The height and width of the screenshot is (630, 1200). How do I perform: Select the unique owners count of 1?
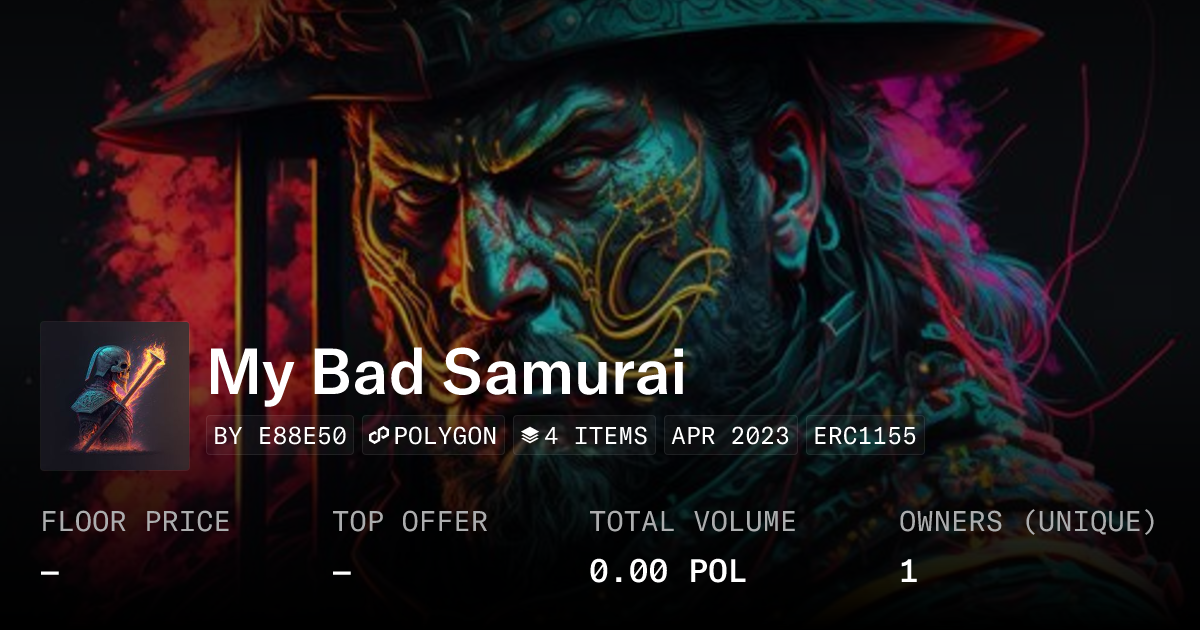tap(908, 572)
